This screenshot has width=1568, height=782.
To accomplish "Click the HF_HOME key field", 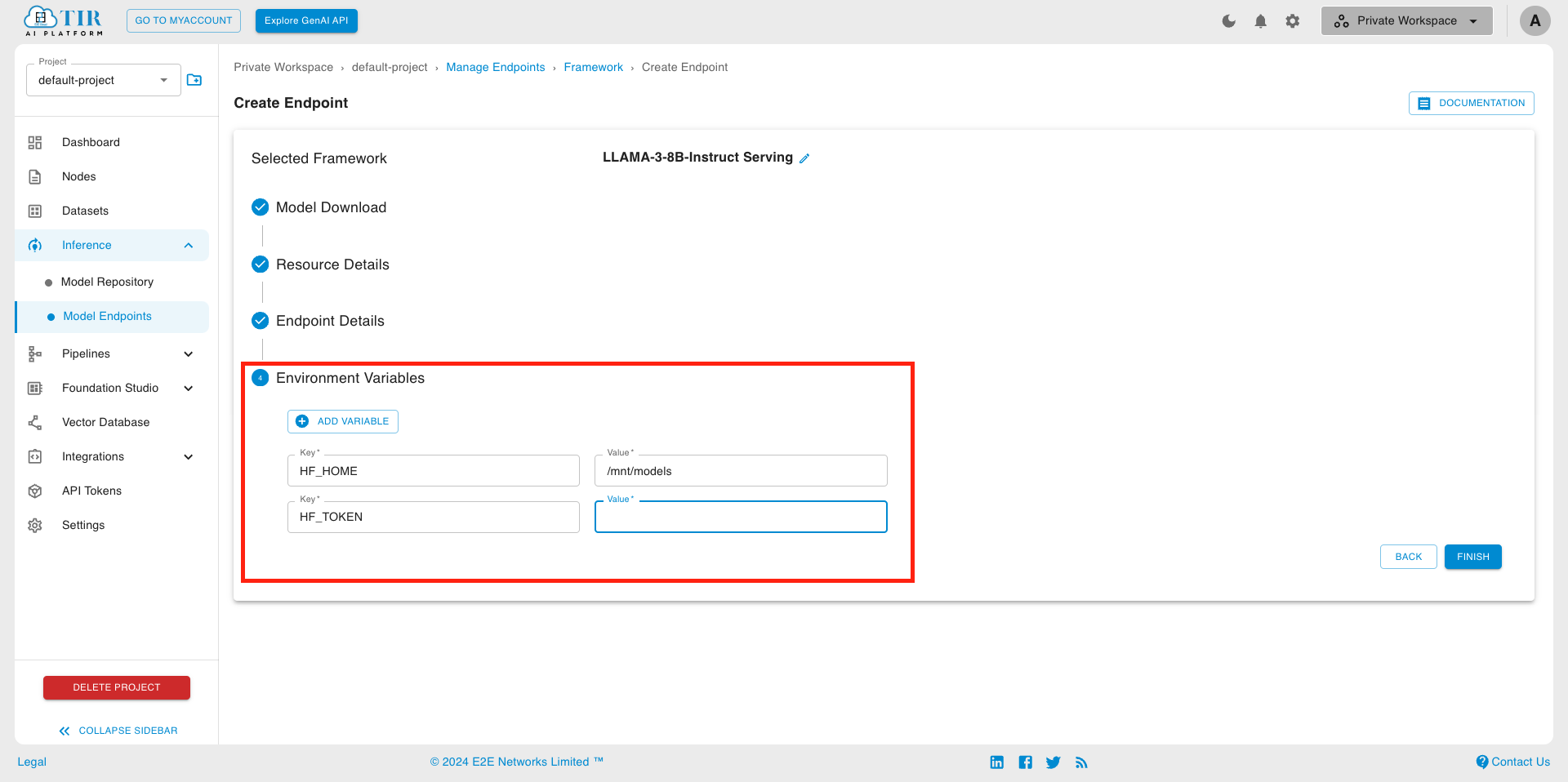I will pyautogui.click(x=434, y=471).
